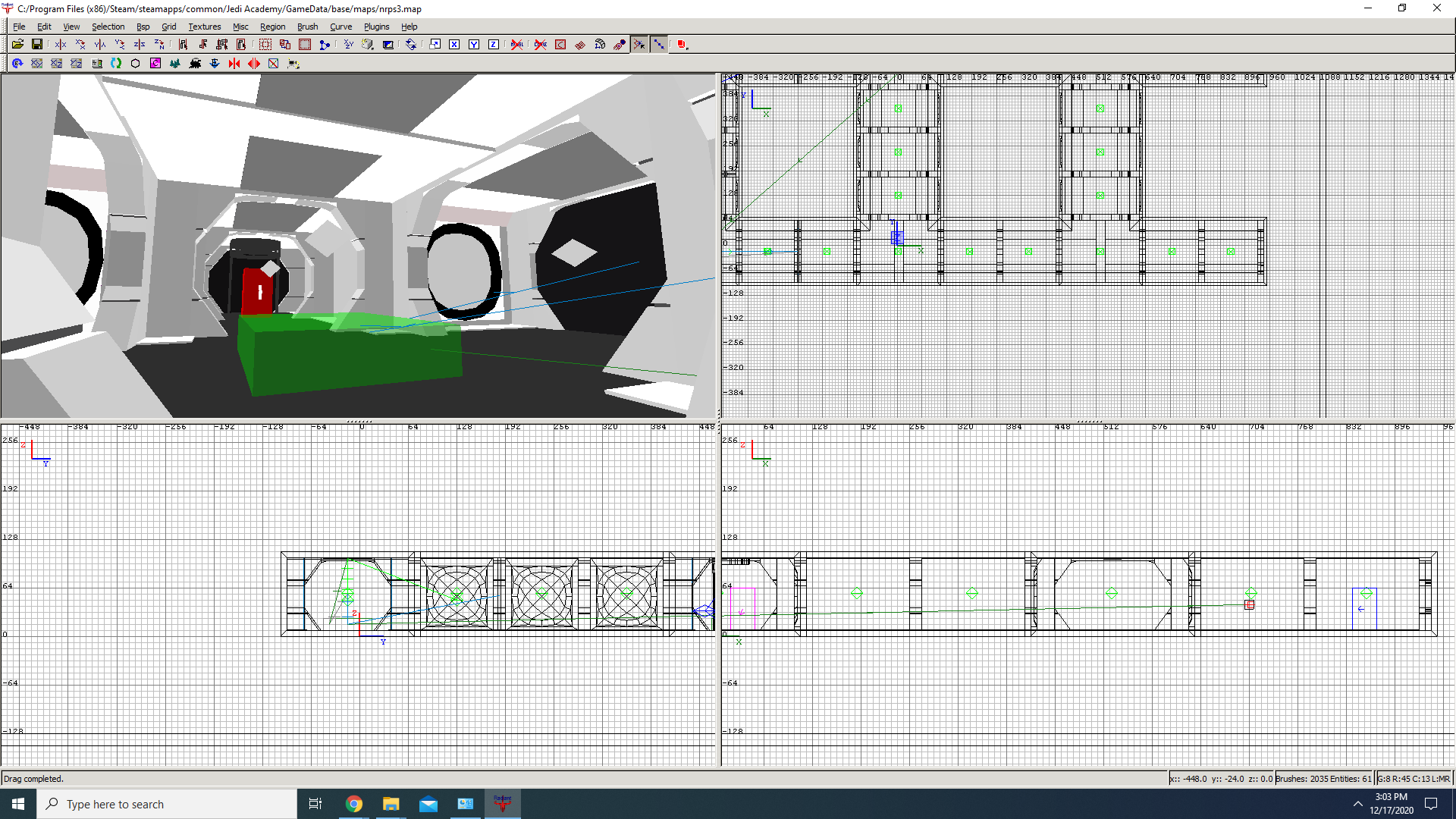Viewport: 1456px width, 819px height.
Task: Click the magenta C icon
Action: (x=155, y=64)
